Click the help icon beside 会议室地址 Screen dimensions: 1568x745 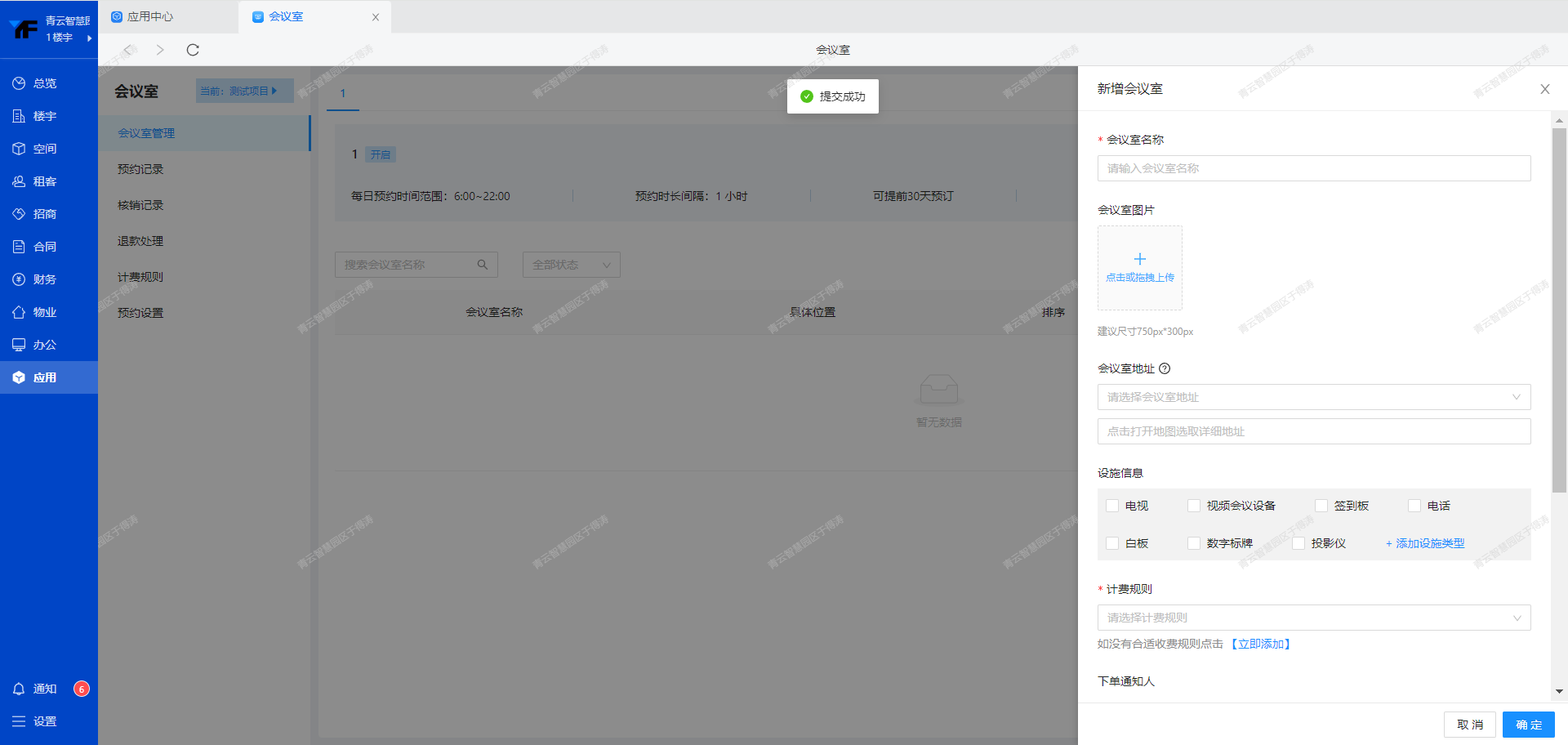tap(1165, 368)
